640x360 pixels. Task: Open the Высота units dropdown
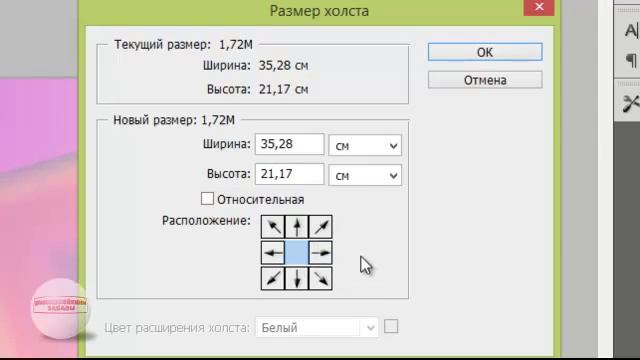point(365,175)
